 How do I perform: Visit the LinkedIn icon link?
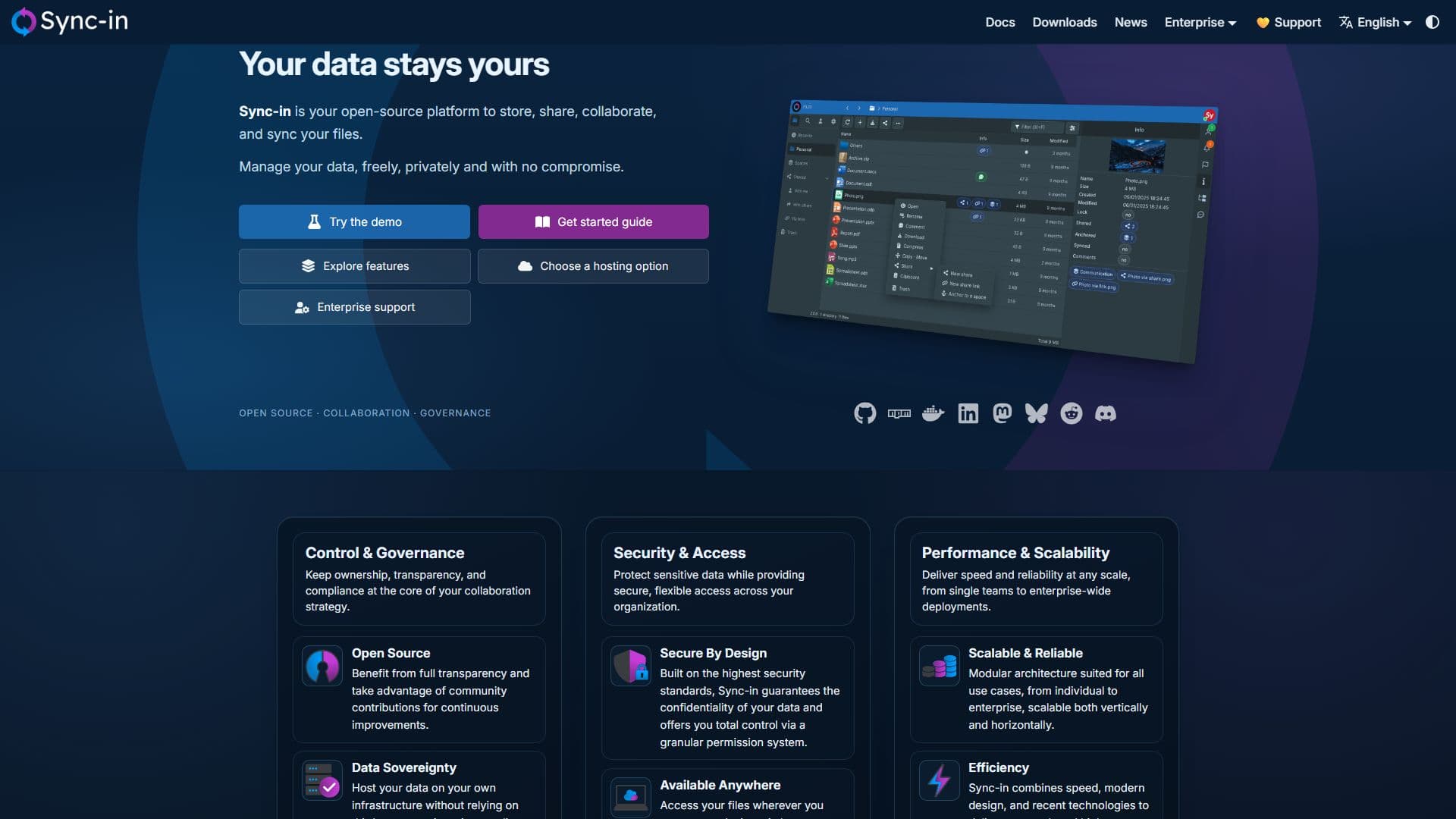[968, 413]
